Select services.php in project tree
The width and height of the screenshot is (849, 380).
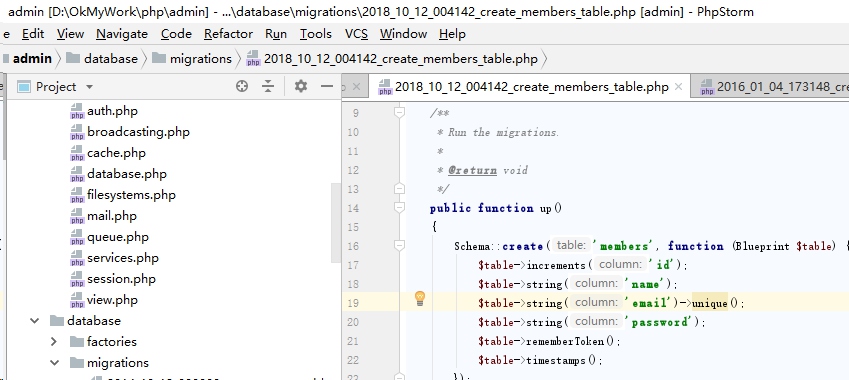coord(122,258)
